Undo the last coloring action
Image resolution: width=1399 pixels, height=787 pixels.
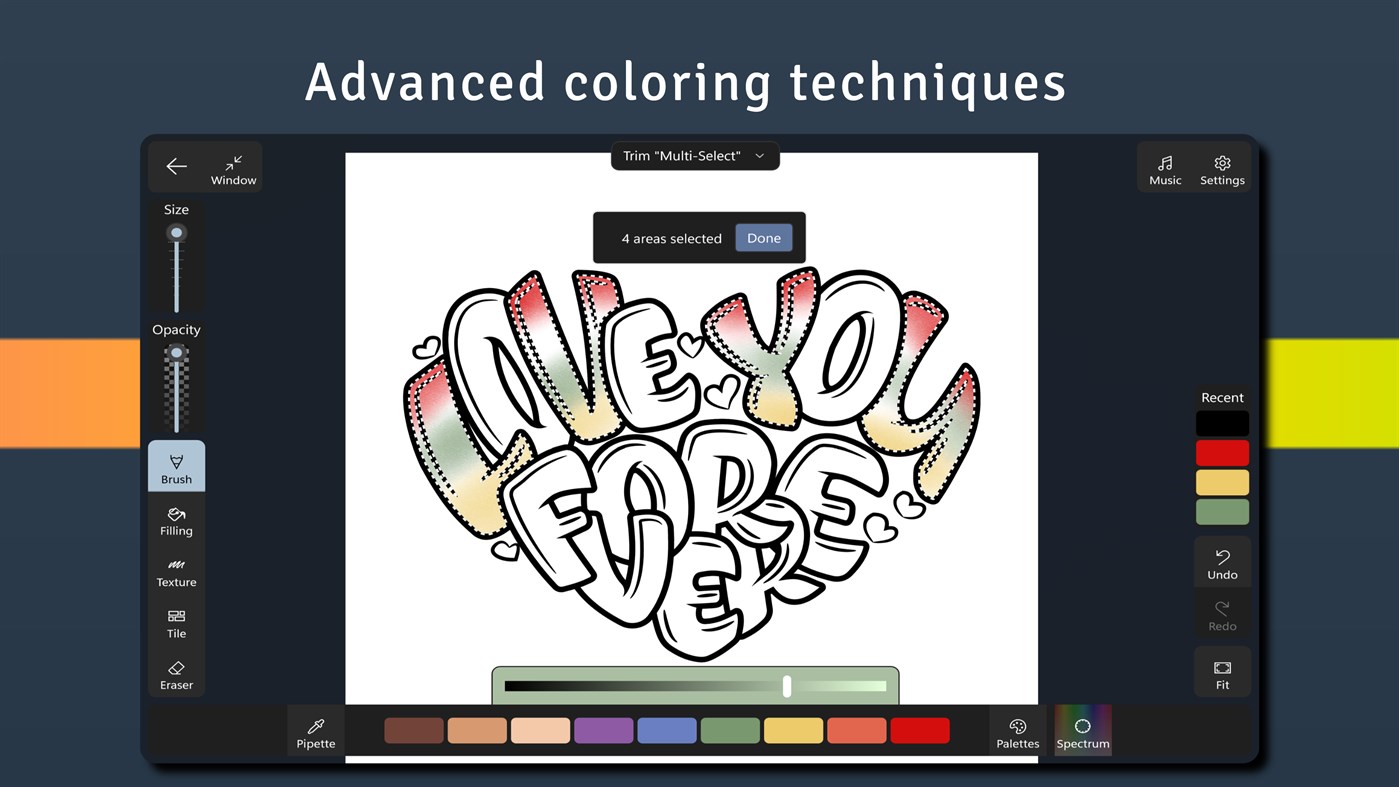[x=1221, y=563]
